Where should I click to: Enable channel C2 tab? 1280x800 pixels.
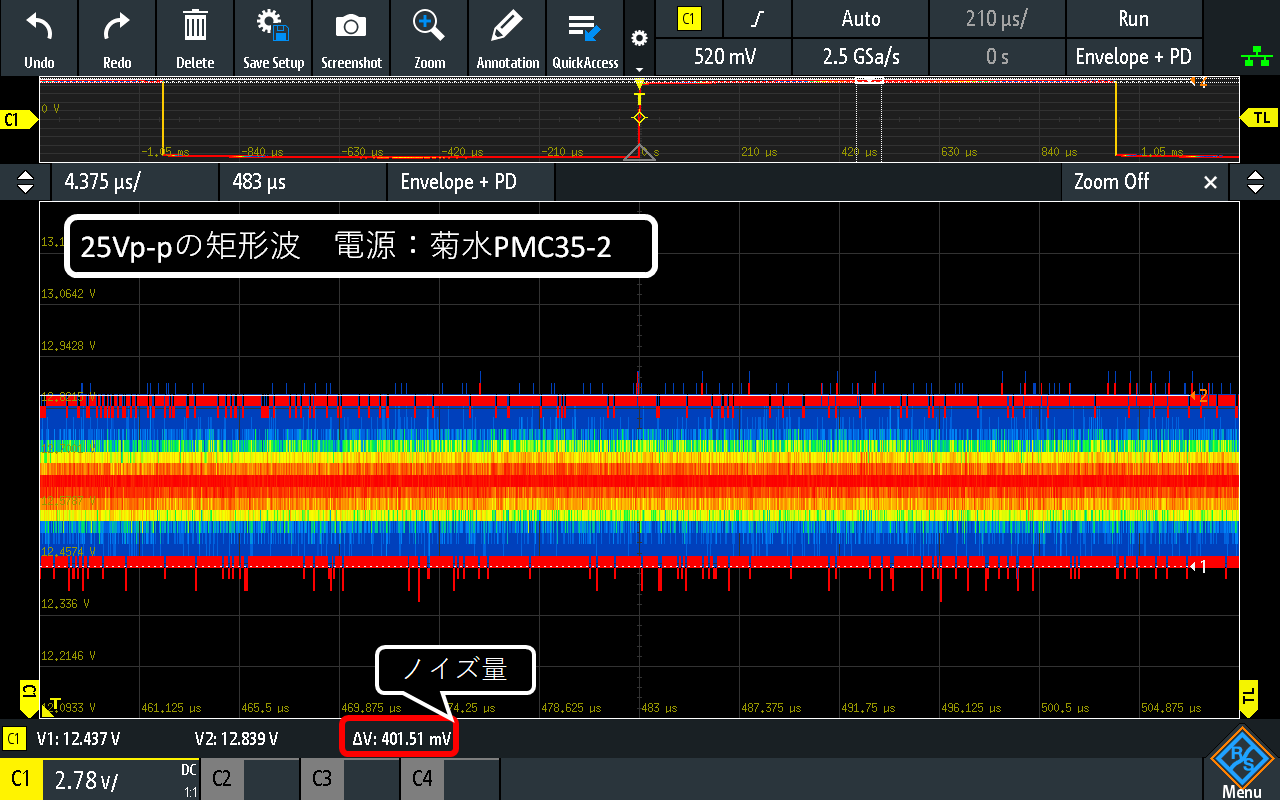[x=250, y=779]
